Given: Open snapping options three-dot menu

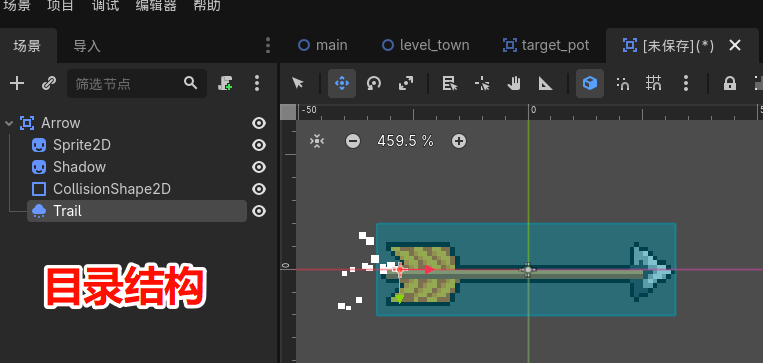Looking at the screenshot, I should (686, 83).
